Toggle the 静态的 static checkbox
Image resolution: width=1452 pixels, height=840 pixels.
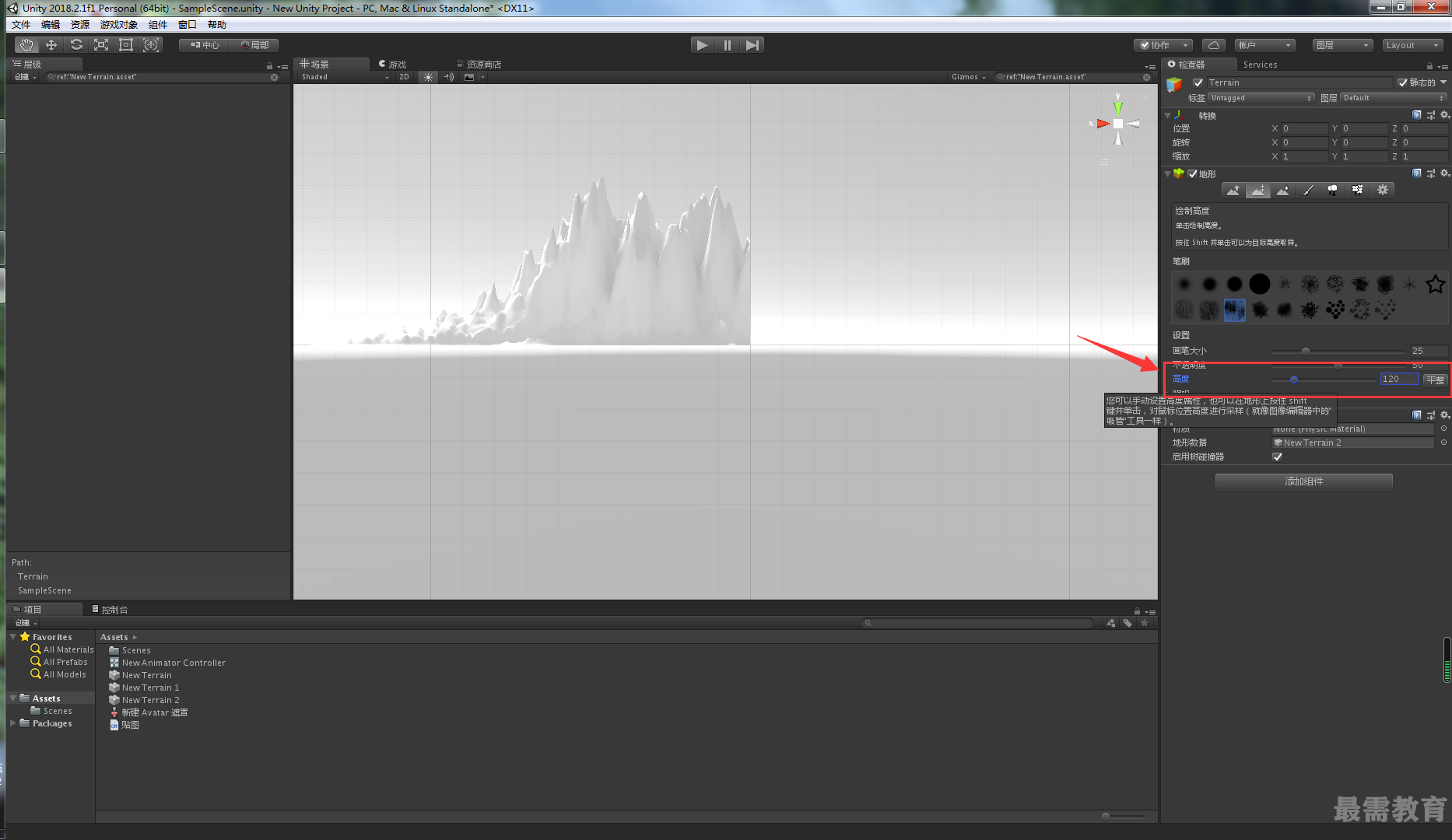pos(1403,82)
